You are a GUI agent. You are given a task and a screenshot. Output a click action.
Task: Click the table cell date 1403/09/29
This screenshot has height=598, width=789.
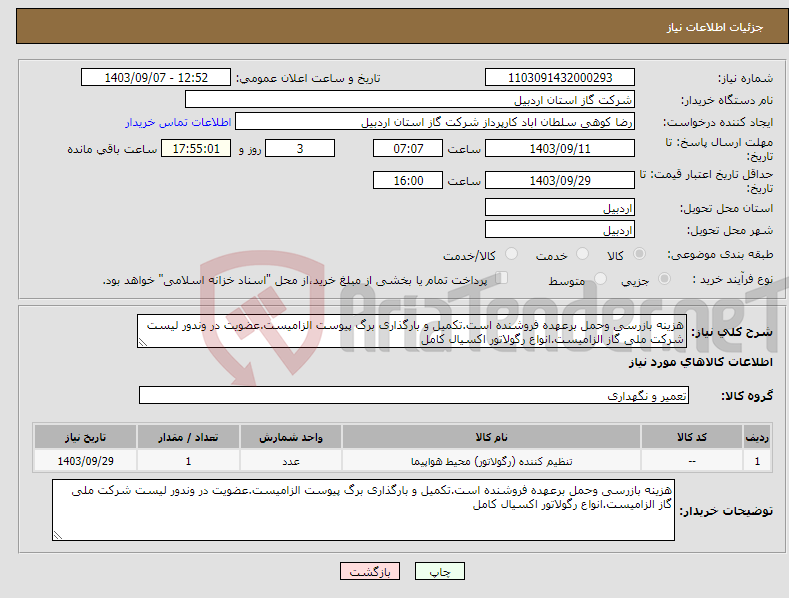pyautogui.click(x=86, y=461)
